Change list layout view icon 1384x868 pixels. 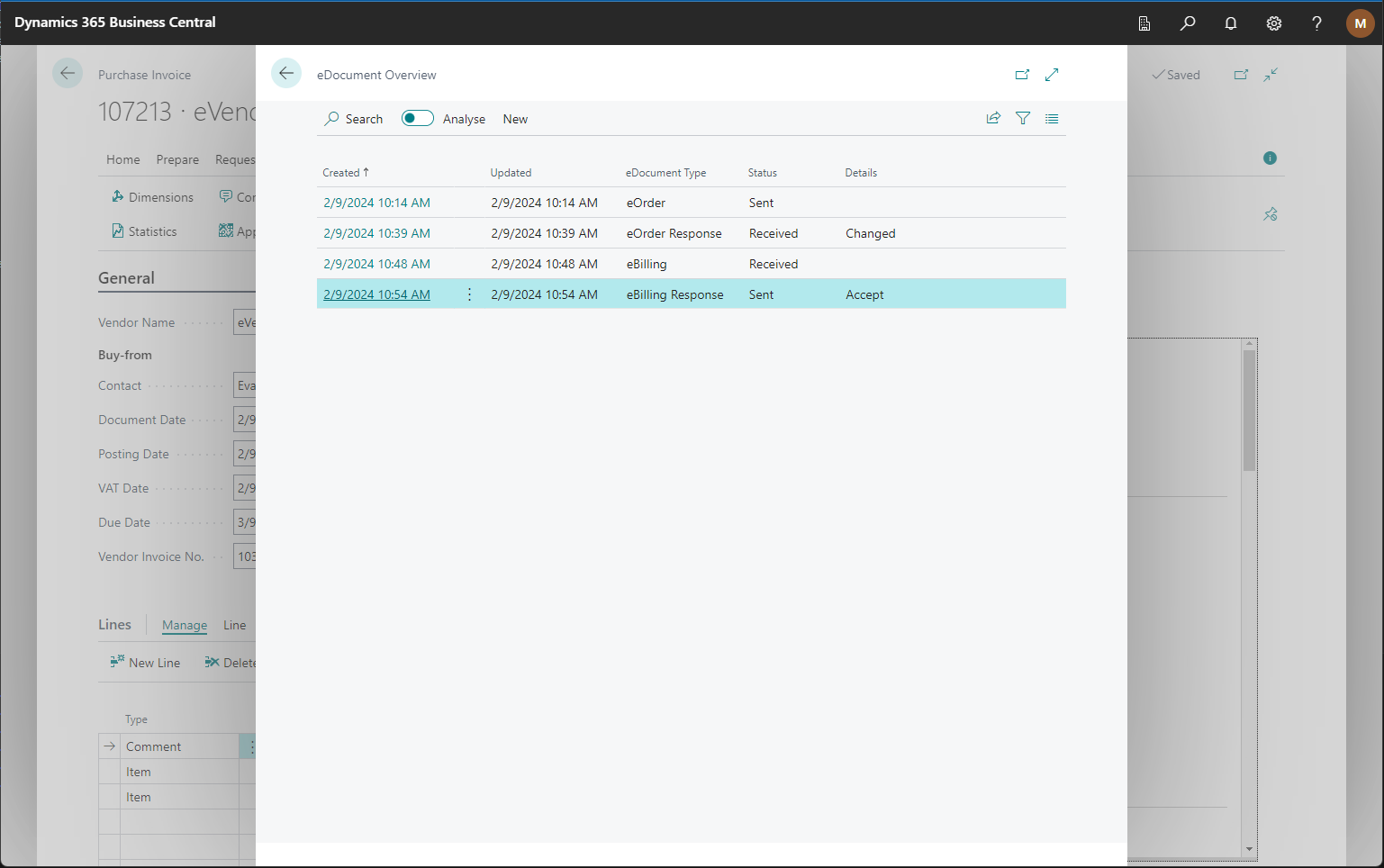(x=1052, y=118)
